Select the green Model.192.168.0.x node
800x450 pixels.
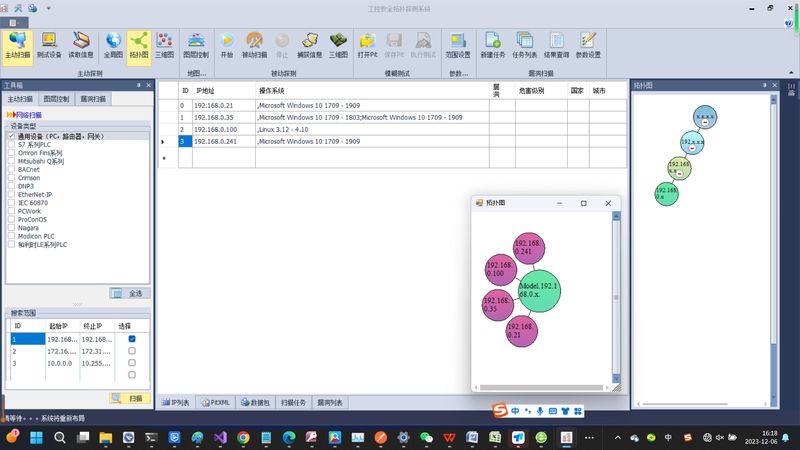[539, 290]
